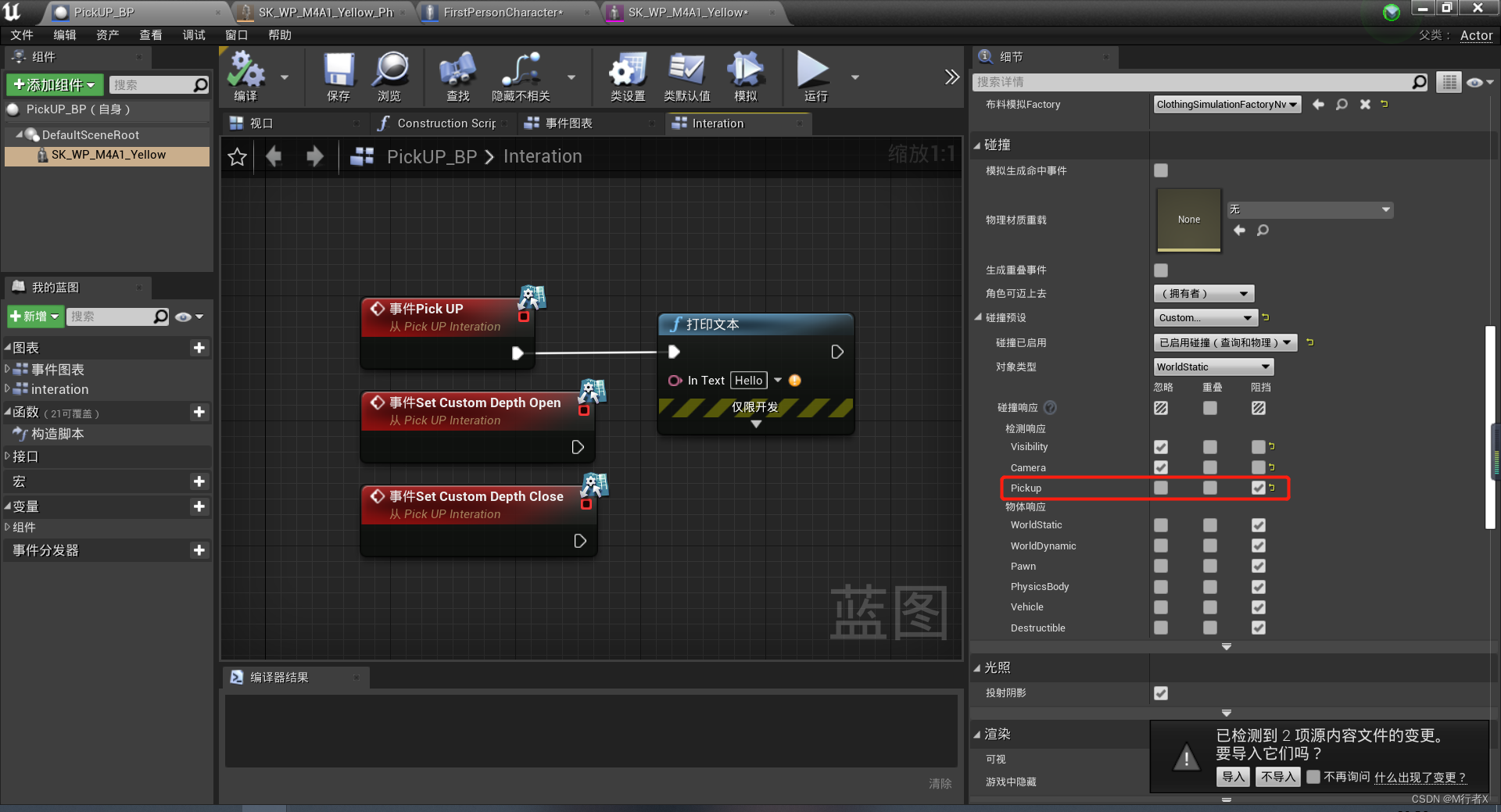Browse to 布料模拟Factory asset magnifier

[x=1342, y=104]
